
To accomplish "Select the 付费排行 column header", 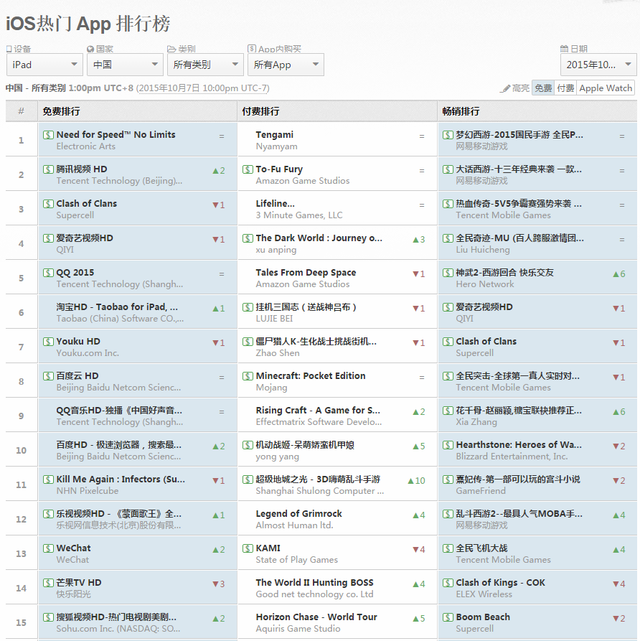I will click(x=261, y=111).
